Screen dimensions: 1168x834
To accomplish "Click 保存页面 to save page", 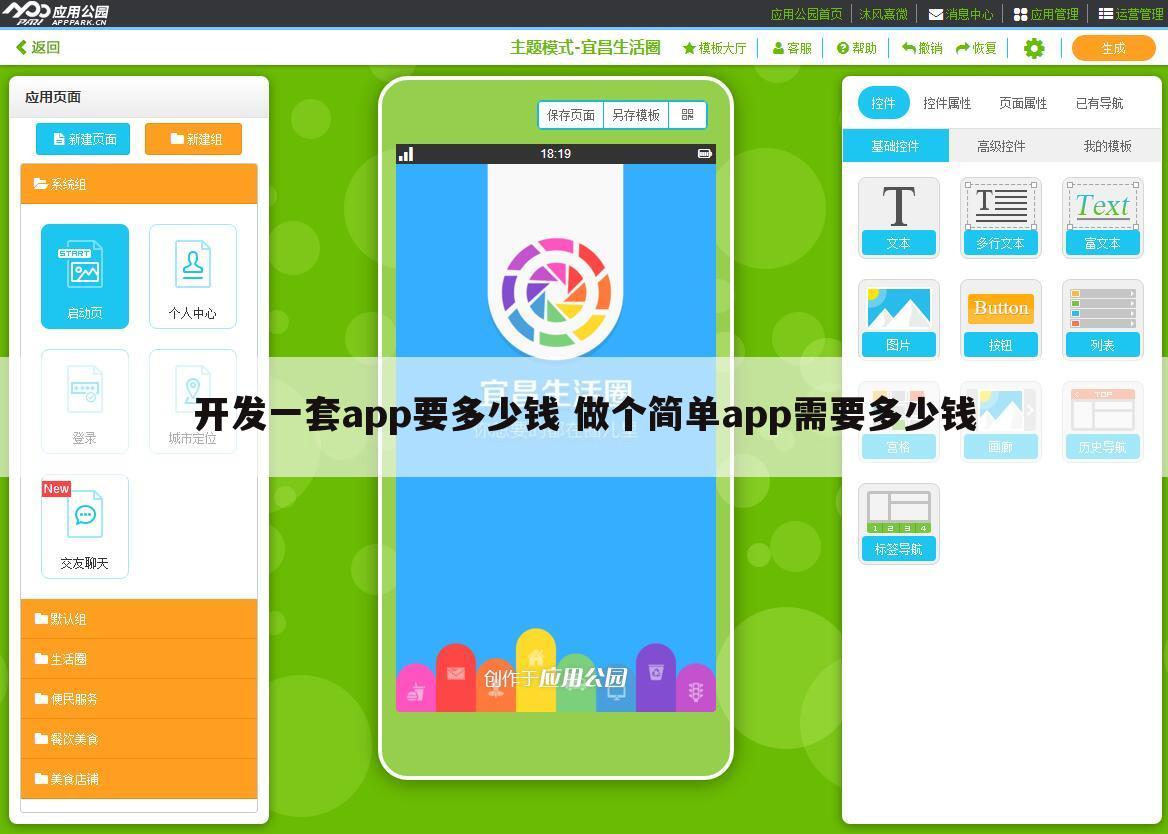I will [571, 115].
